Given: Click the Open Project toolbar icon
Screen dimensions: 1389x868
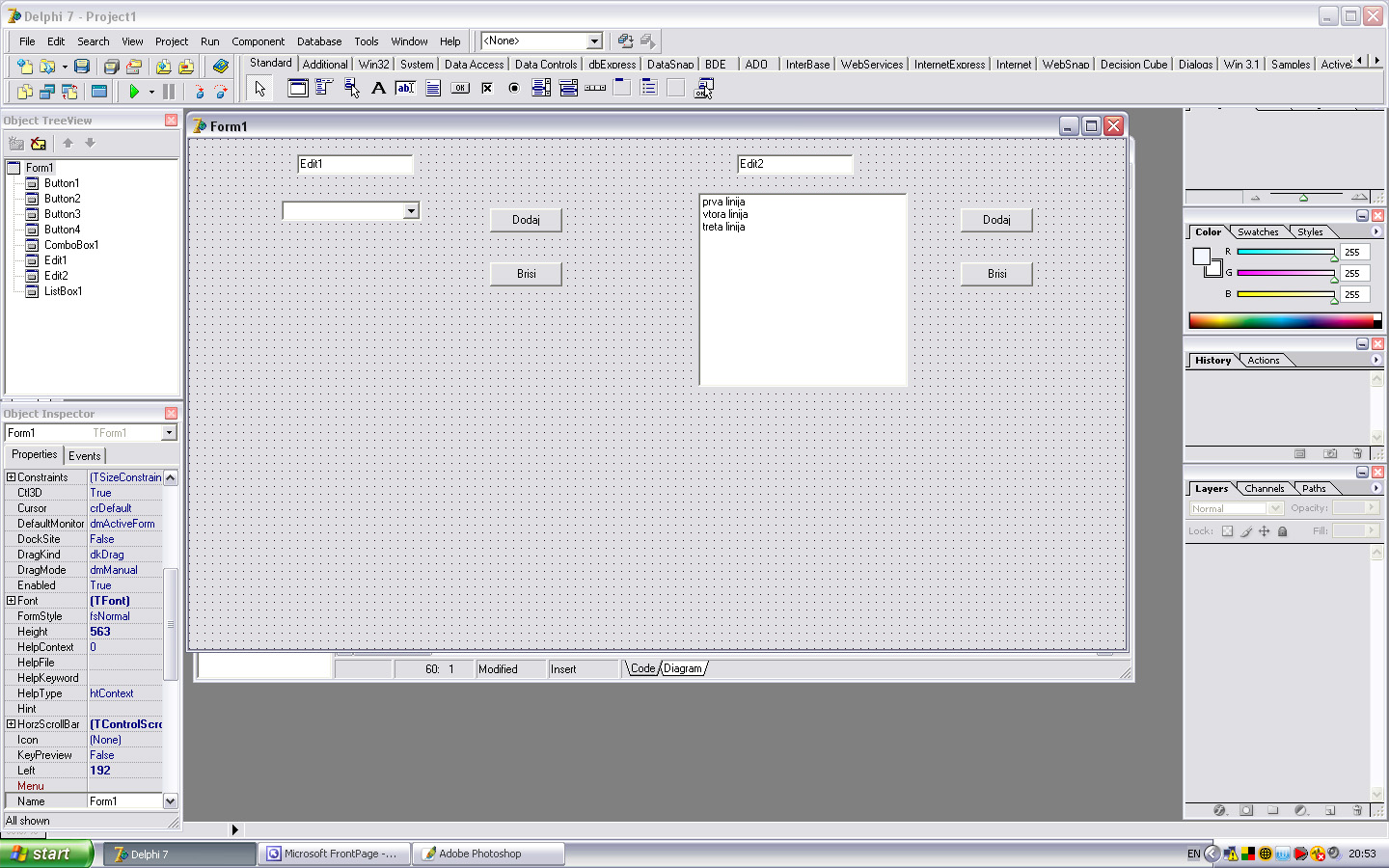Looking at the screenshot, I should [x=134, y=67].
